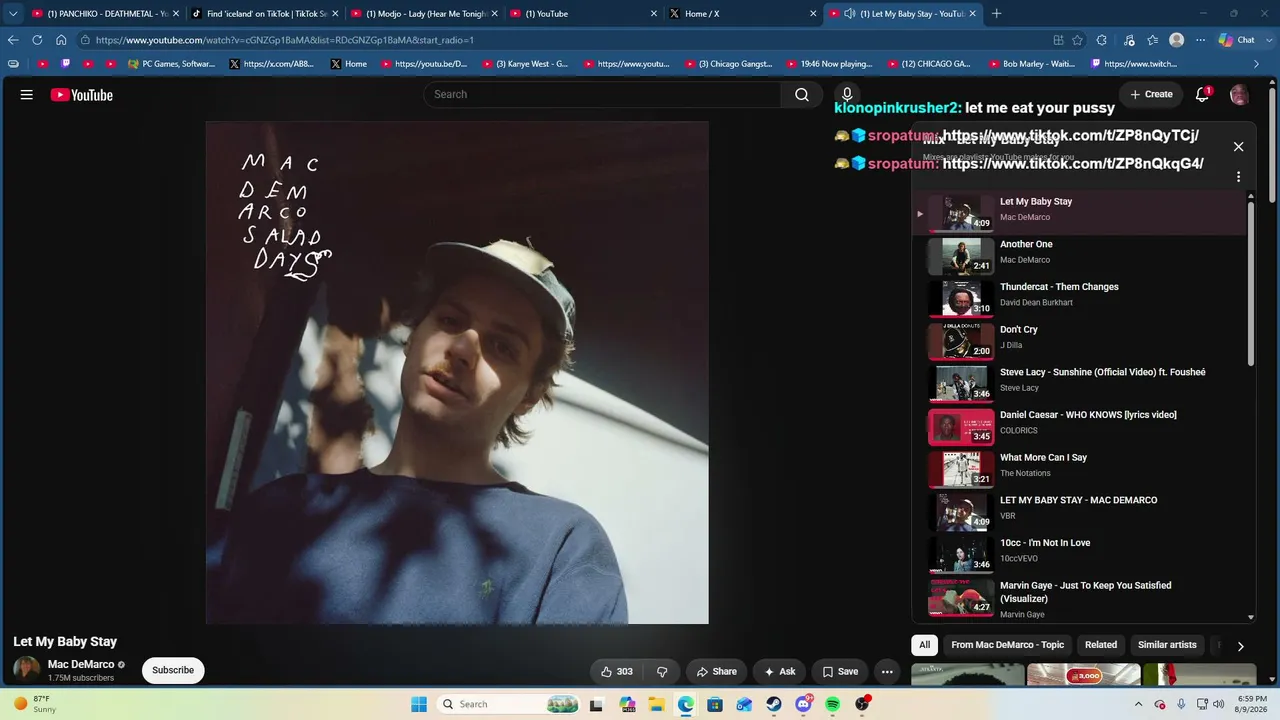Dislike the video with thumbs down

click(662, 672)
